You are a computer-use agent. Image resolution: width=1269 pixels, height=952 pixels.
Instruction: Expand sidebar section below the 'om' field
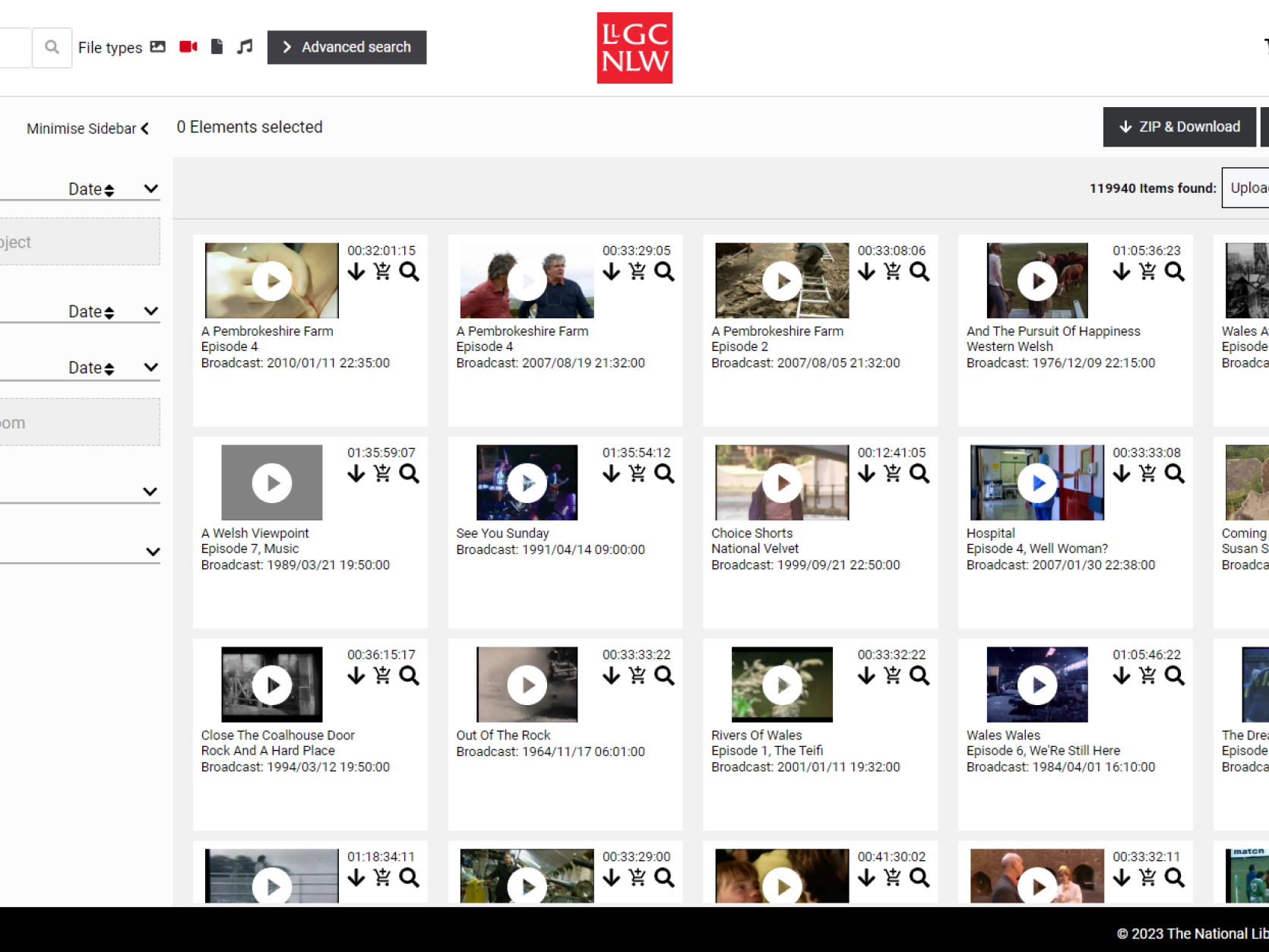click(150, 492)
